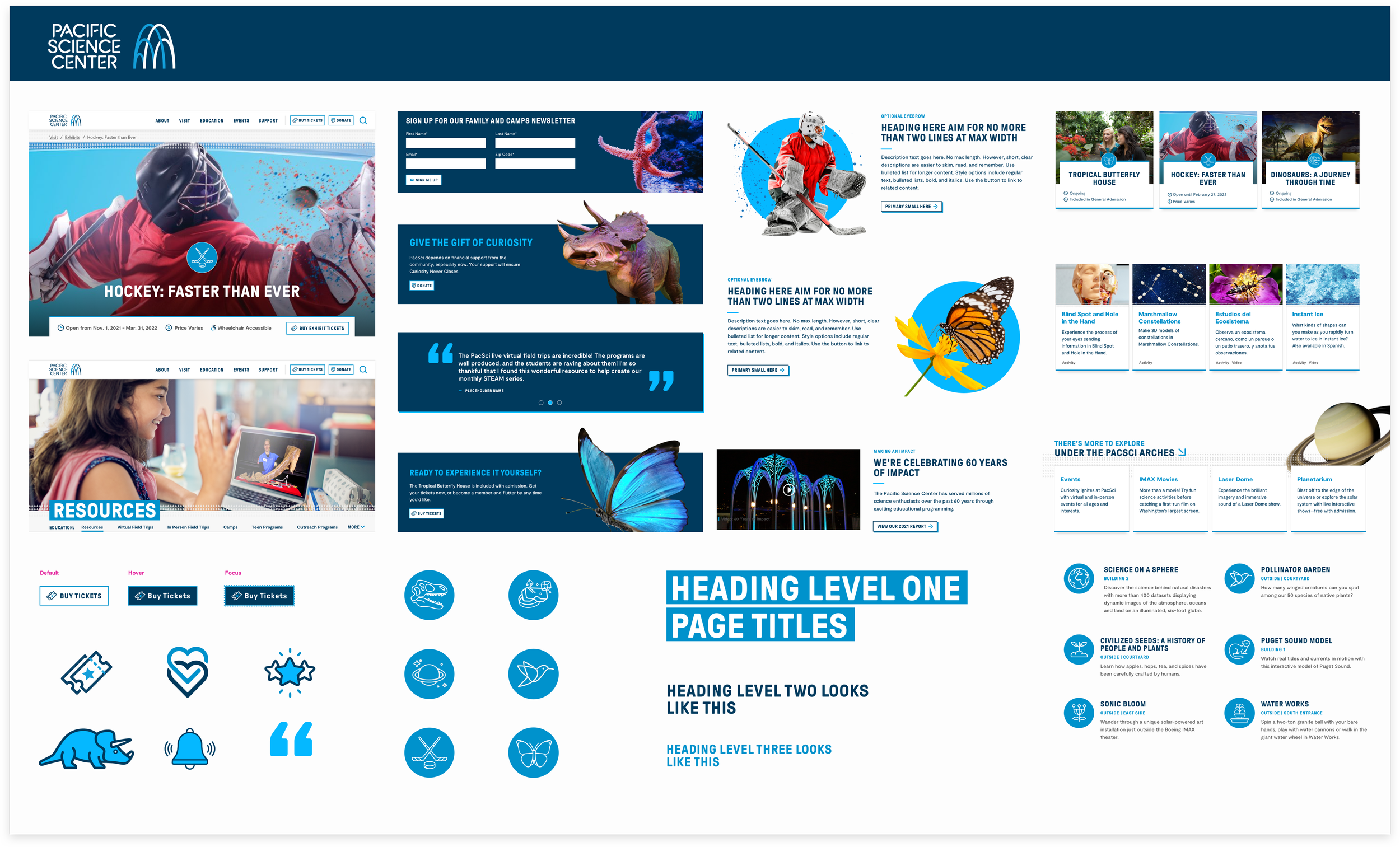Click the View Our 2021 Report button
Image resolution: width=1400 pixels, height=847 pixels.
pos(904,527)
